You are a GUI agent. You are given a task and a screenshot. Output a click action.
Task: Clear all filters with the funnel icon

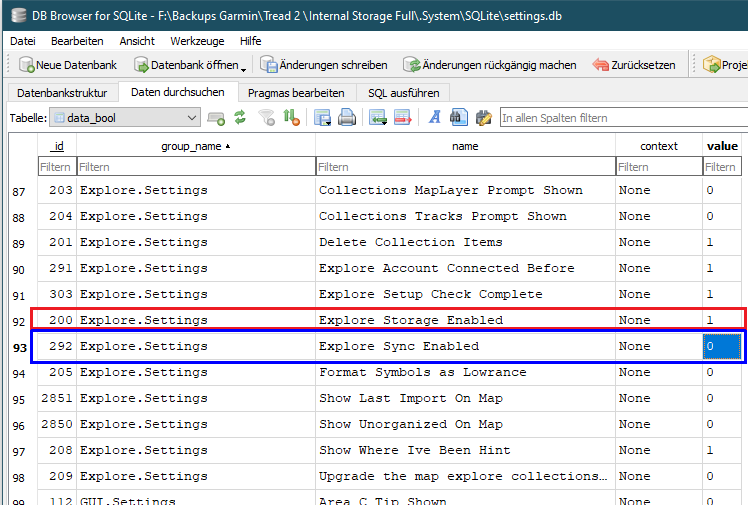tap(267, 117)
